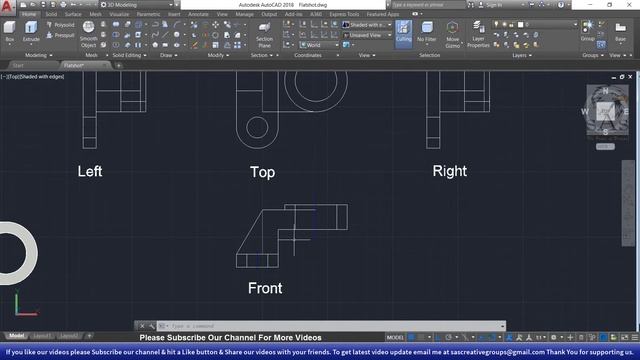The height and width of the screenshot is (360, 640).
Task: Open command line customization wrench
Action: point(152,326)
